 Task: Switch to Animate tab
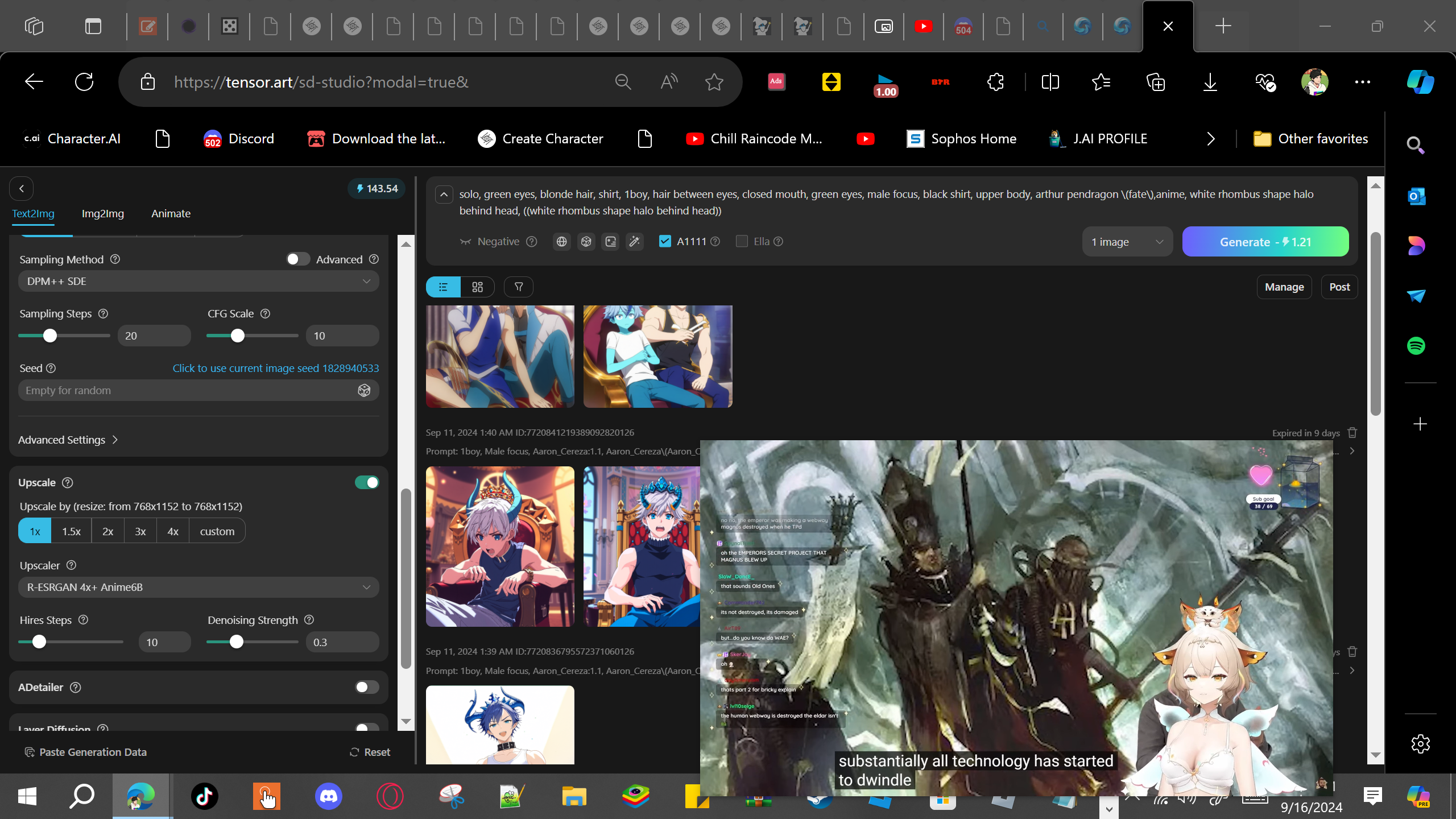(x=171, y=214)
